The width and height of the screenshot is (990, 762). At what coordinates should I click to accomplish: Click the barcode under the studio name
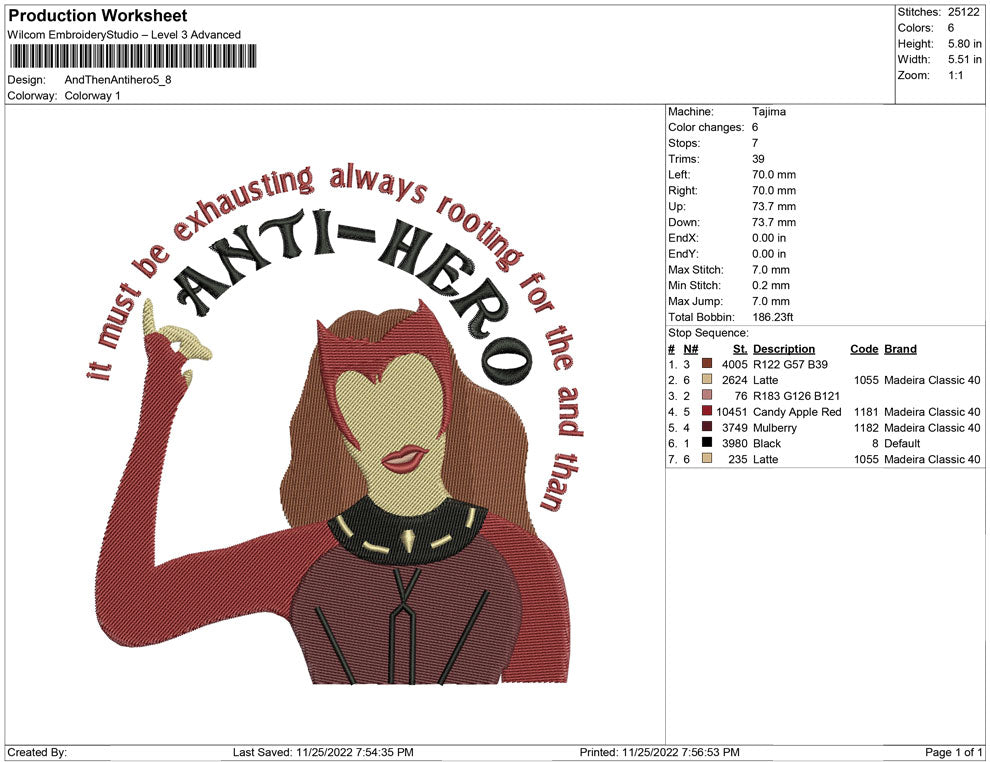[x=133, y=56]
